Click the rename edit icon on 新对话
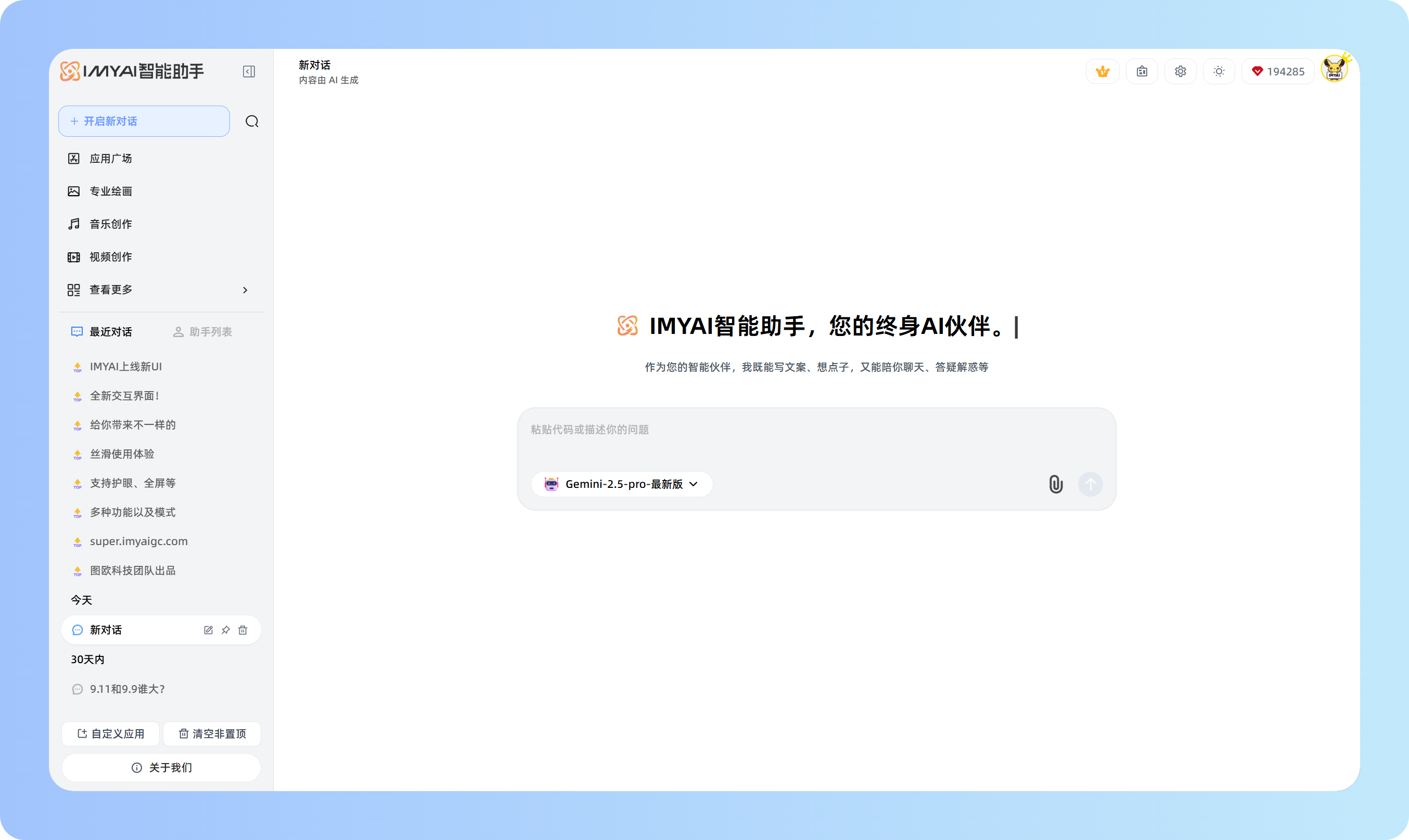This screenshot has height=840, width=1409. click(x=208, y=630)
